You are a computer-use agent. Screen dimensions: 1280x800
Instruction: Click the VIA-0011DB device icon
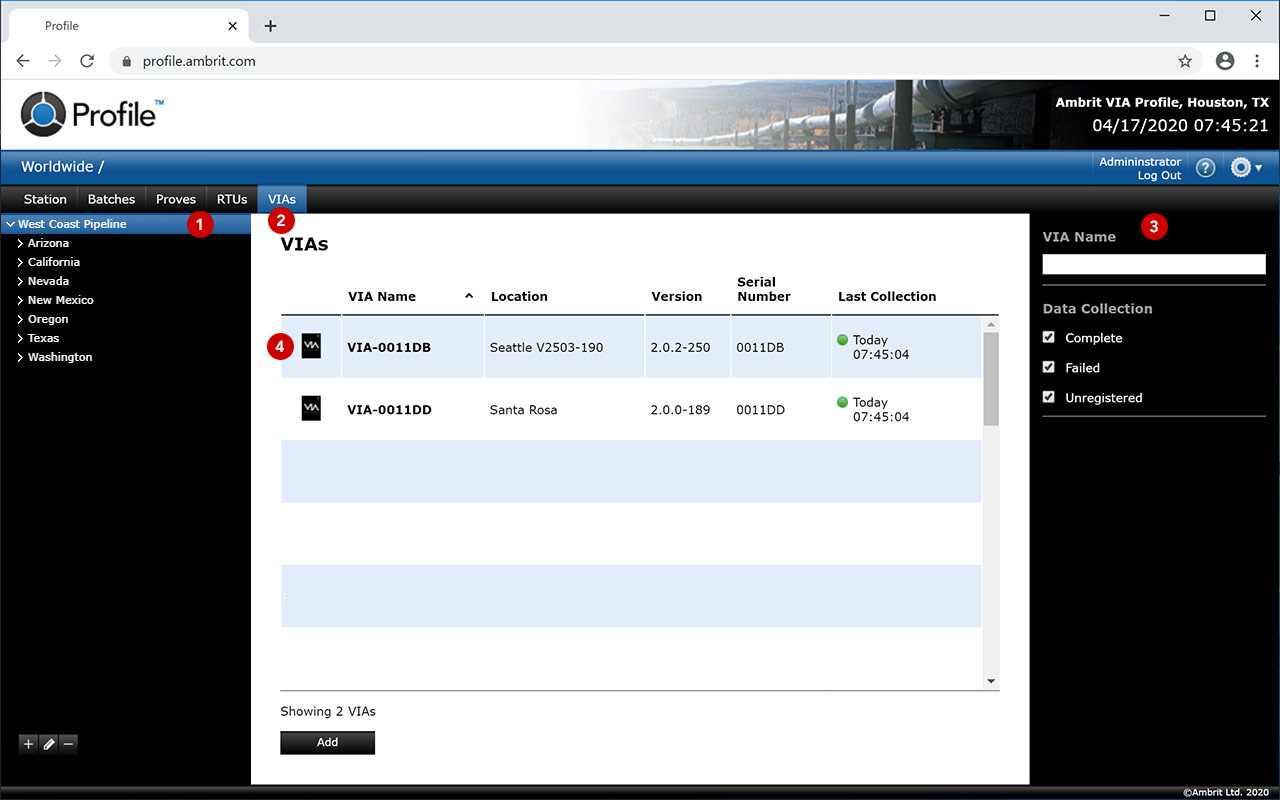(x=311, y=347)
